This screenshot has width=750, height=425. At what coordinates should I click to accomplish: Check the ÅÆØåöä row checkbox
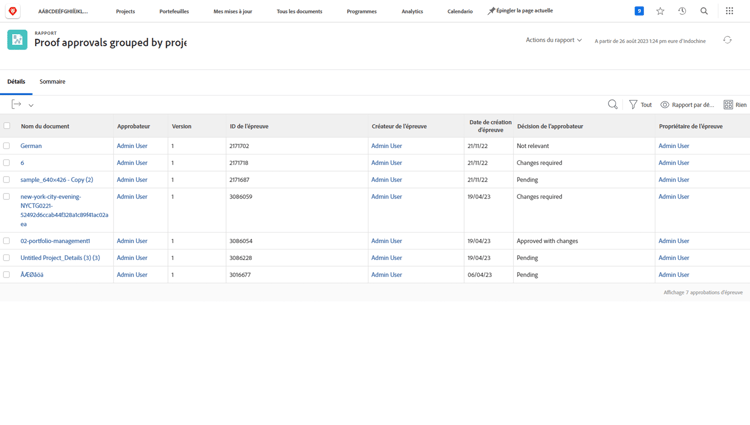tap(7, 275)
